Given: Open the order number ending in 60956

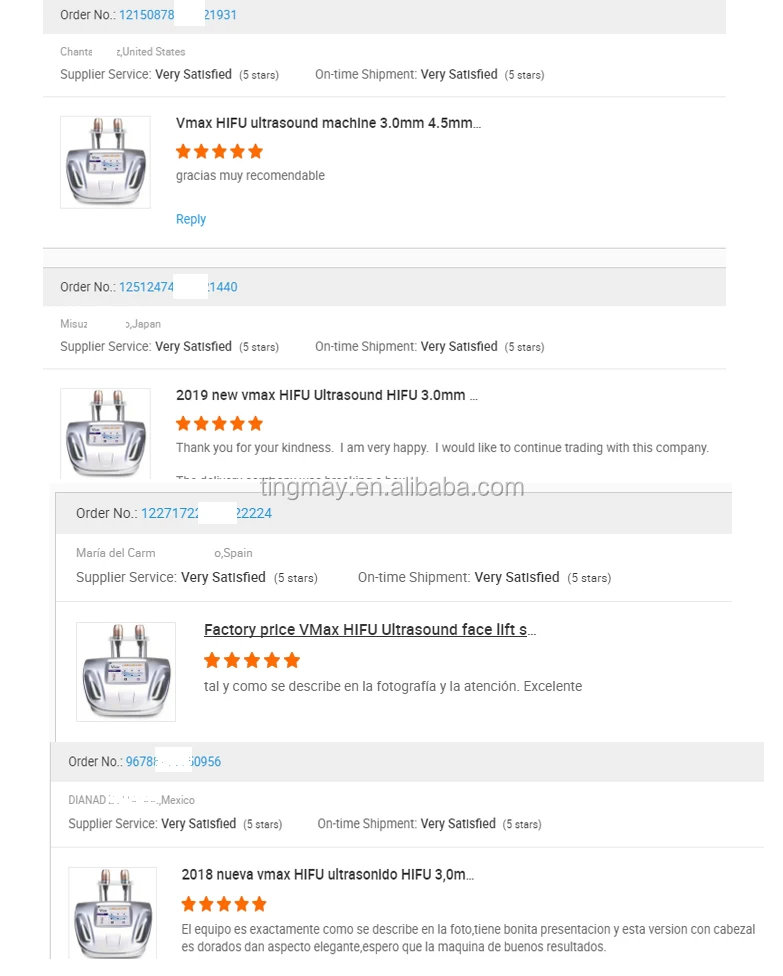Looking at the screenshot, I should (x=172, y=762).
